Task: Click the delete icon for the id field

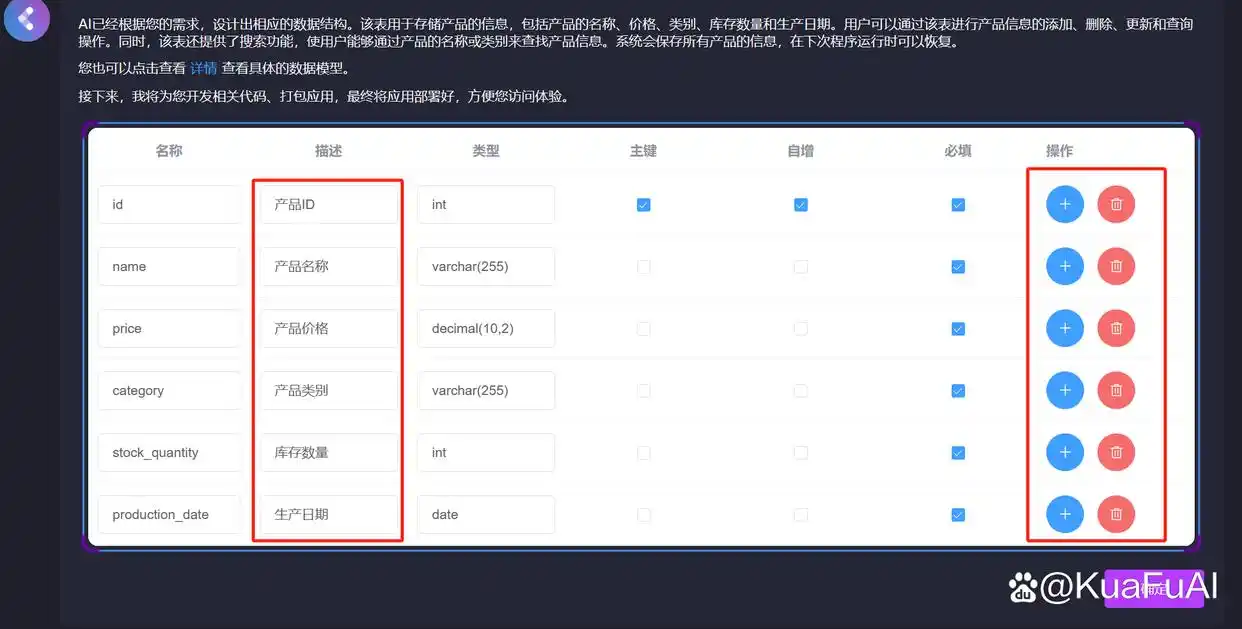Action: click(1116, 204)
